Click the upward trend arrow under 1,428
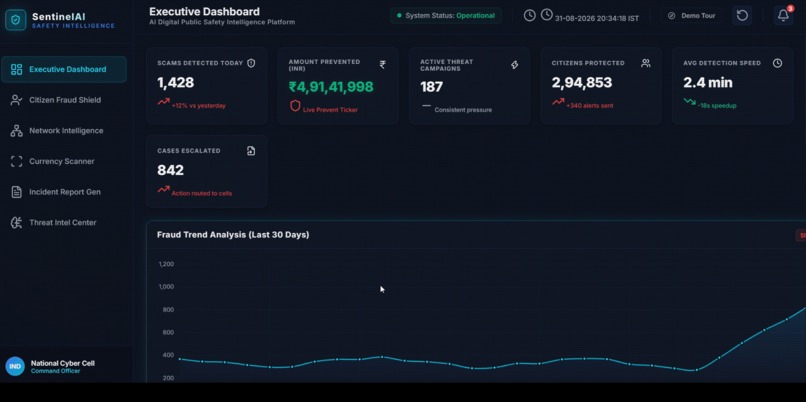This screenshot has width=806, height=402. tap(163, 102)
